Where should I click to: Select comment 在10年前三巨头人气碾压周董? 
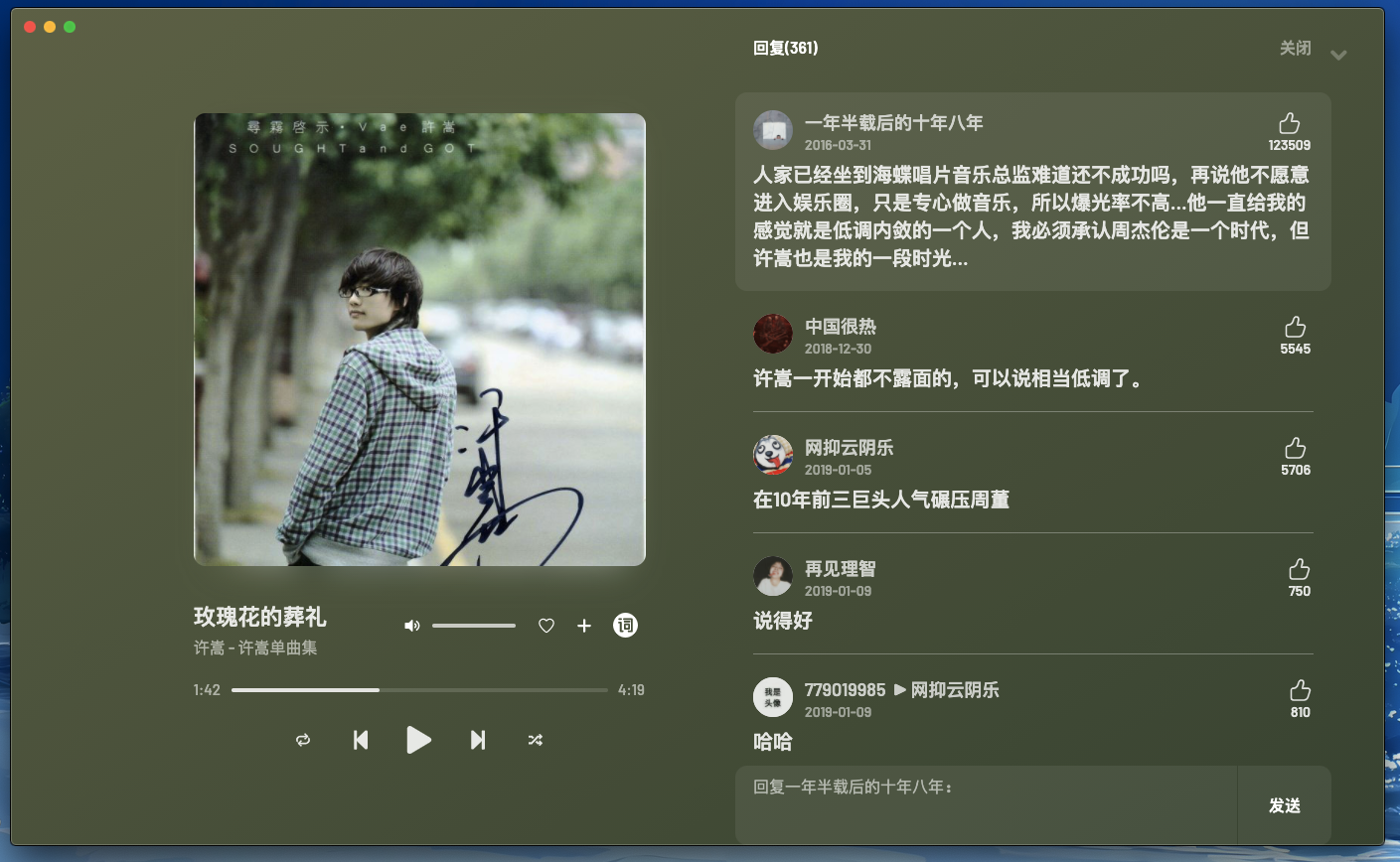click(x=881, y=500)
